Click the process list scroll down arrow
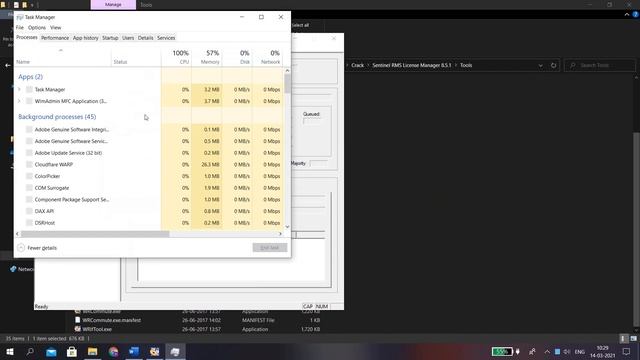Viewport: 640px width, 360px height. pos(287,227)
